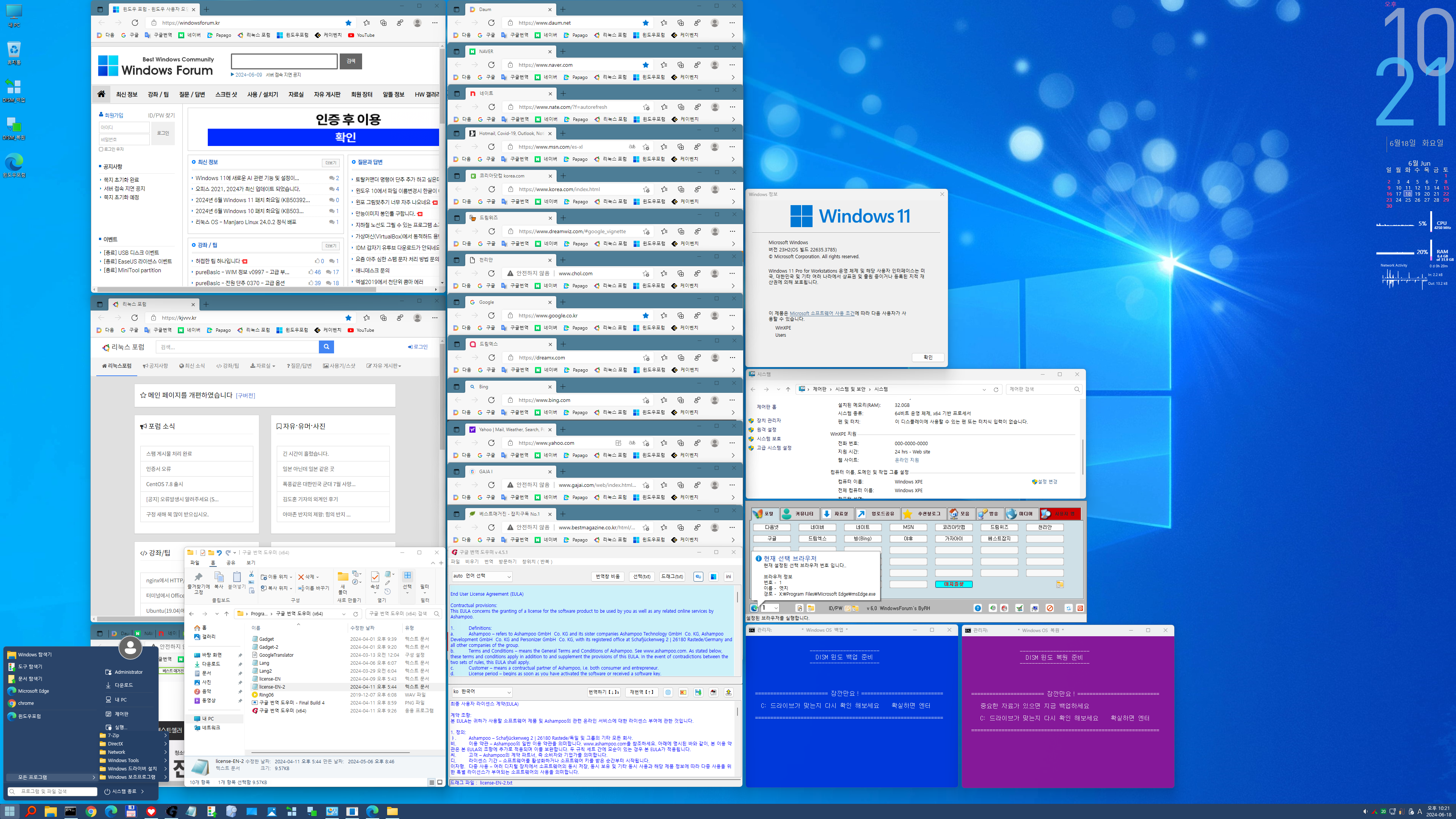Viewport: 1456px width, 819px height.
Task: Click favorites star in windowsforum.kr address bar
Action: (x=348, y=23)
